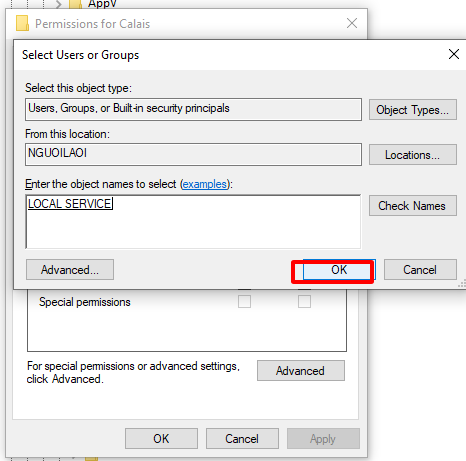
Task: Open the examples help link
Action: coord(205,184)
